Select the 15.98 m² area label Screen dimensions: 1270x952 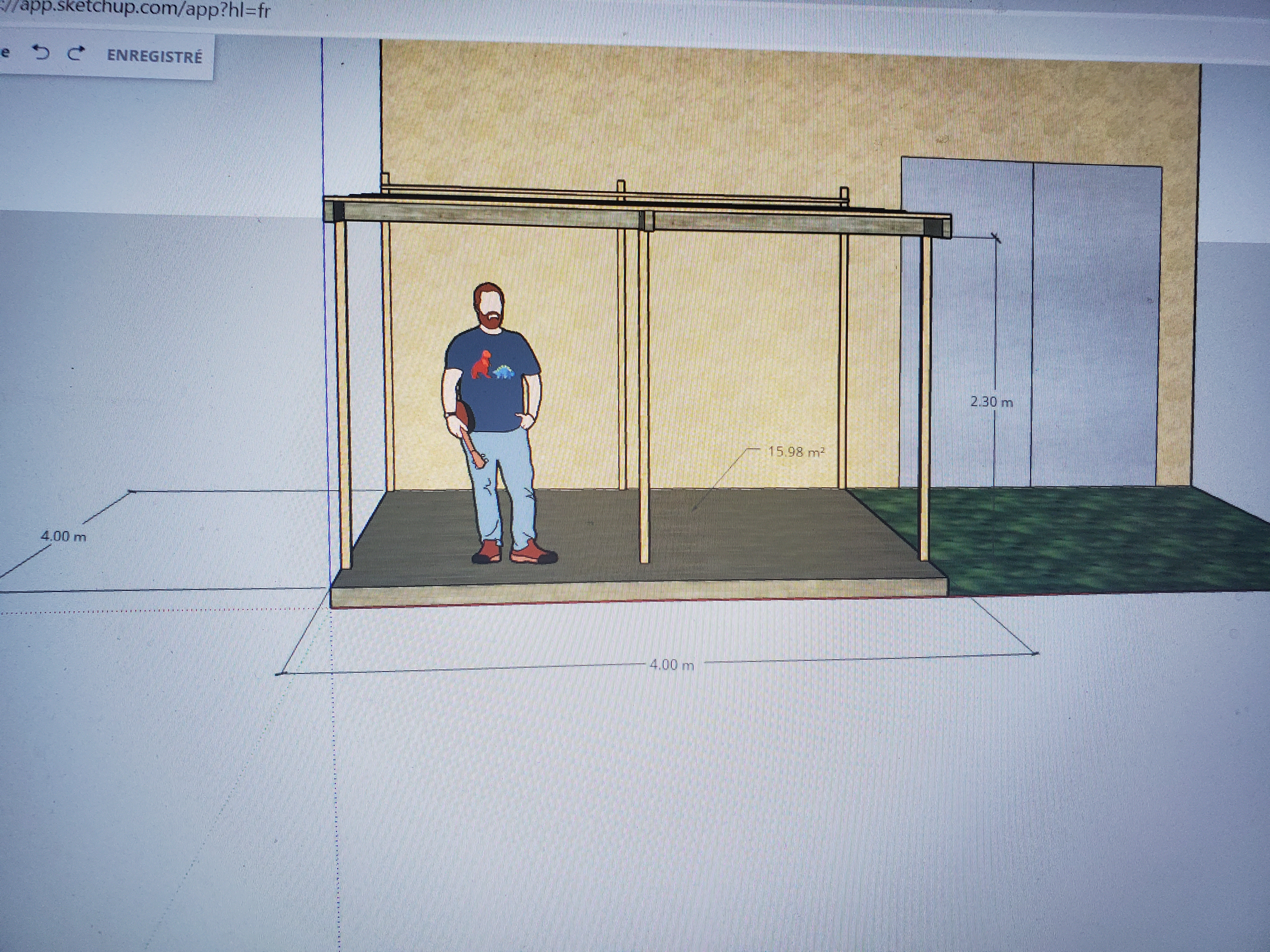point(796,452)
